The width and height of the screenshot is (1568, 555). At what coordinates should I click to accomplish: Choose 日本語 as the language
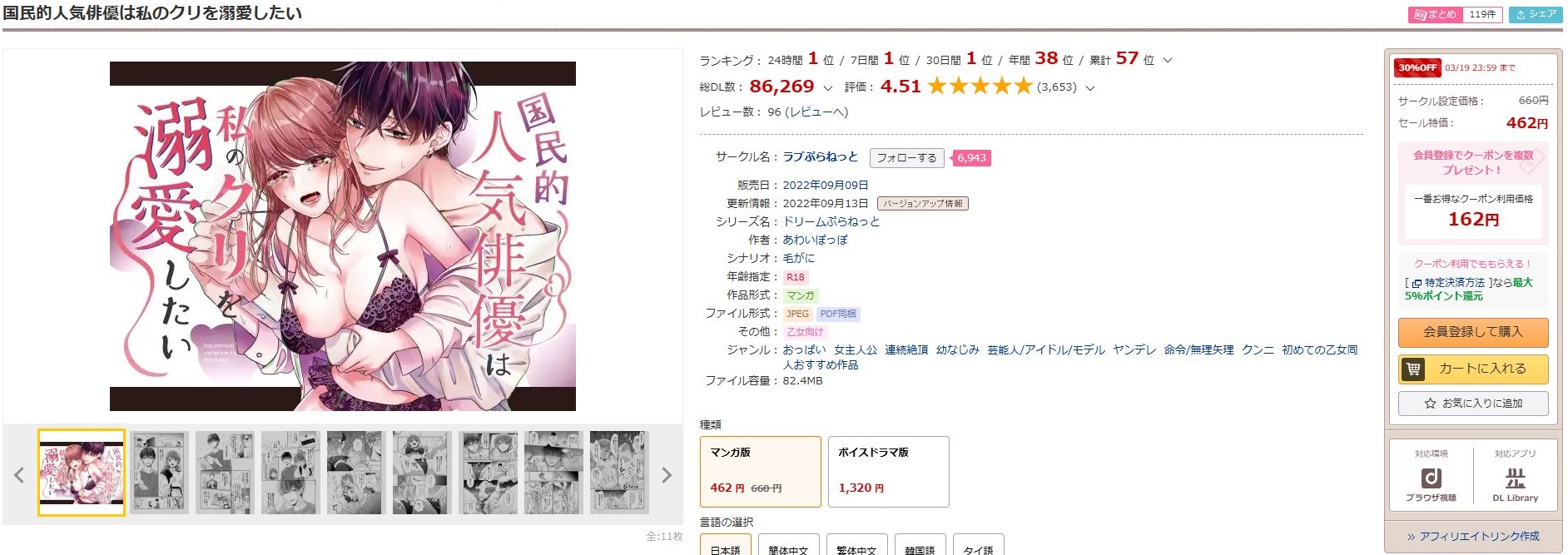click(x=725, y=547)
